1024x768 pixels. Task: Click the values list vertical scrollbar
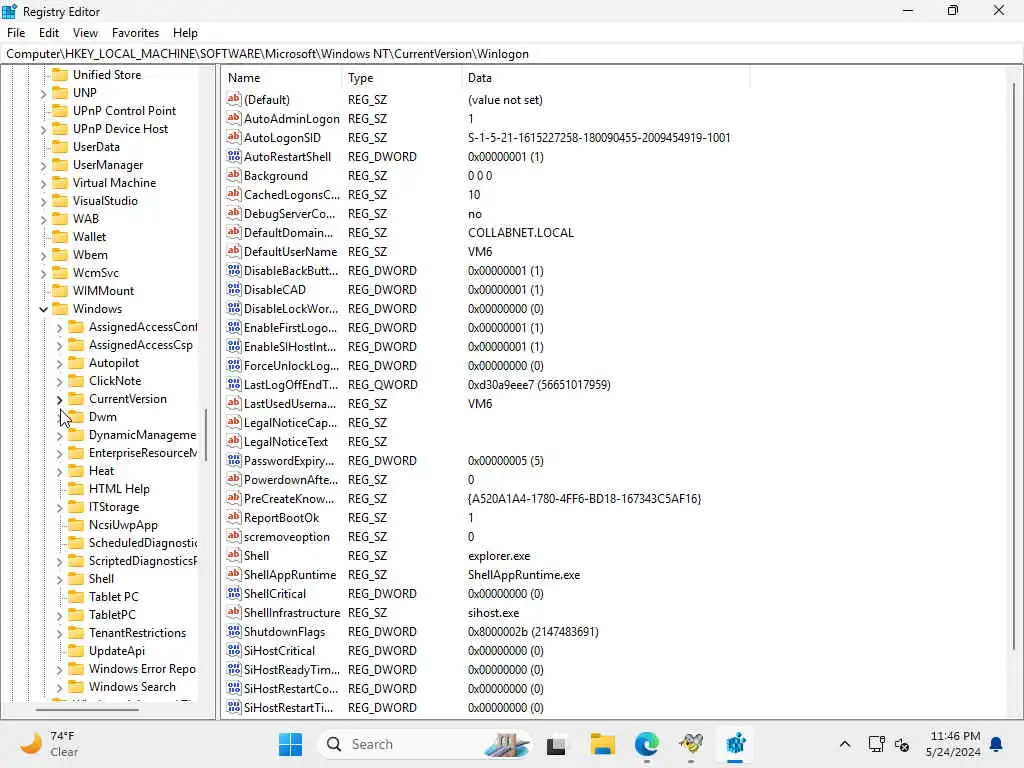[1014, 366]
